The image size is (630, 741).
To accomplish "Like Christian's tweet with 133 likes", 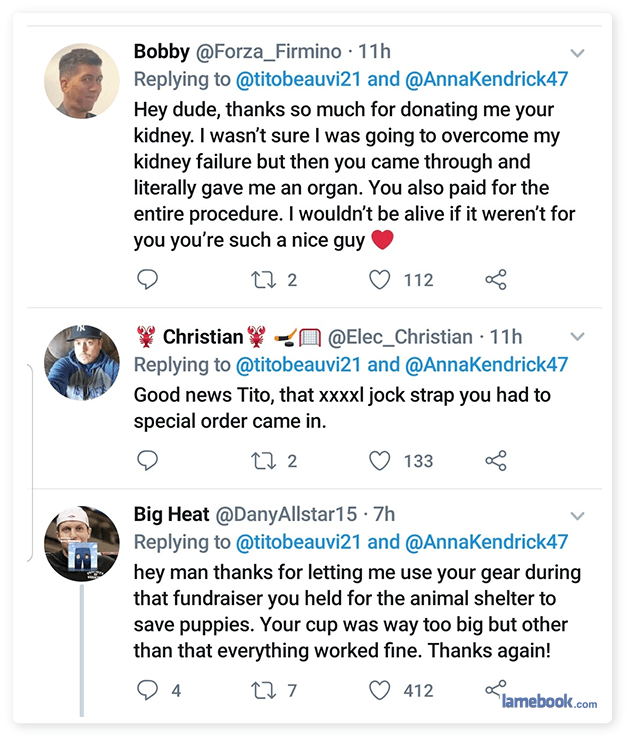I will (380, 460).
